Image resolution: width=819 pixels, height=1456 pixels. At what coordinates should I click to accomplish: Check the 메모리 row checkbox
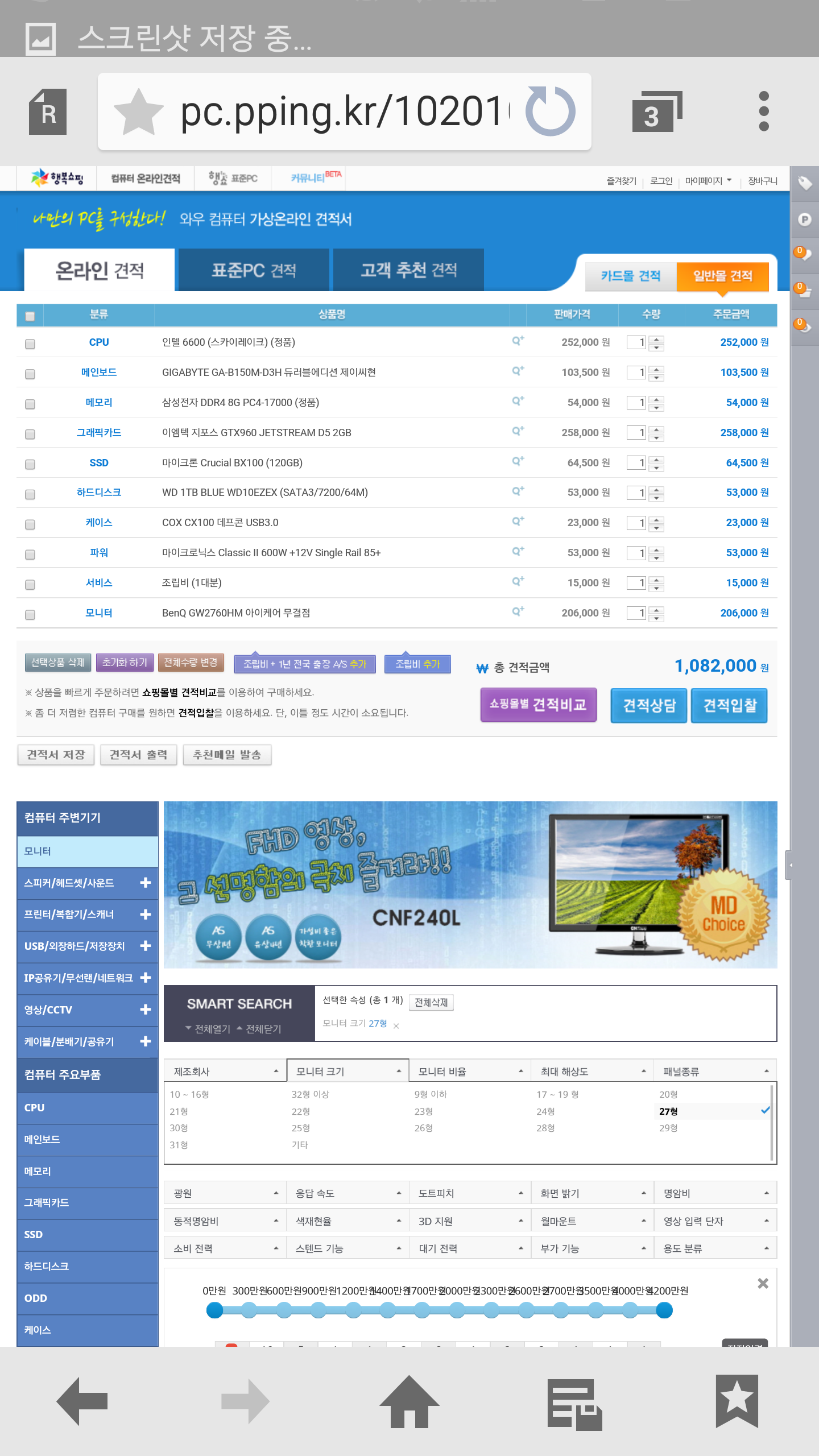click(x=30, y=404)
